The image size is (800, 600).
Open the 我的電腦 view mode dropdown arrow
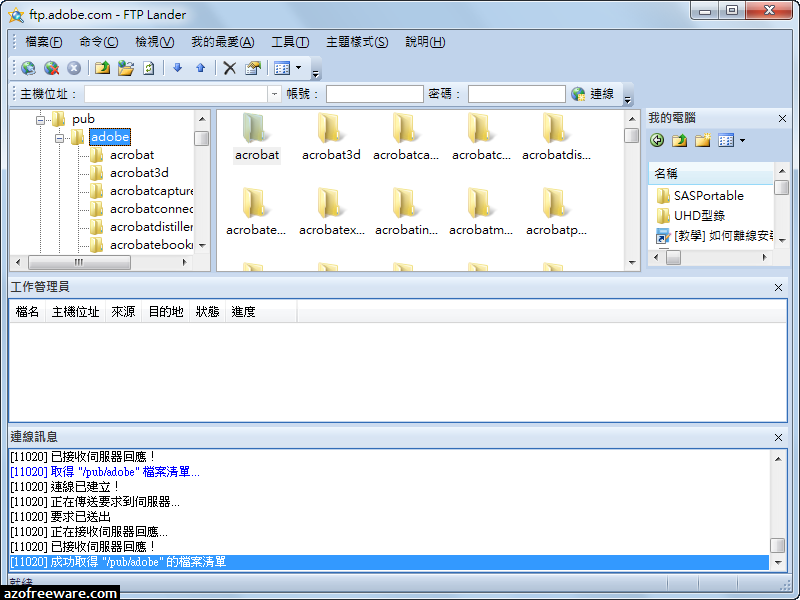(x=742, y=140)
